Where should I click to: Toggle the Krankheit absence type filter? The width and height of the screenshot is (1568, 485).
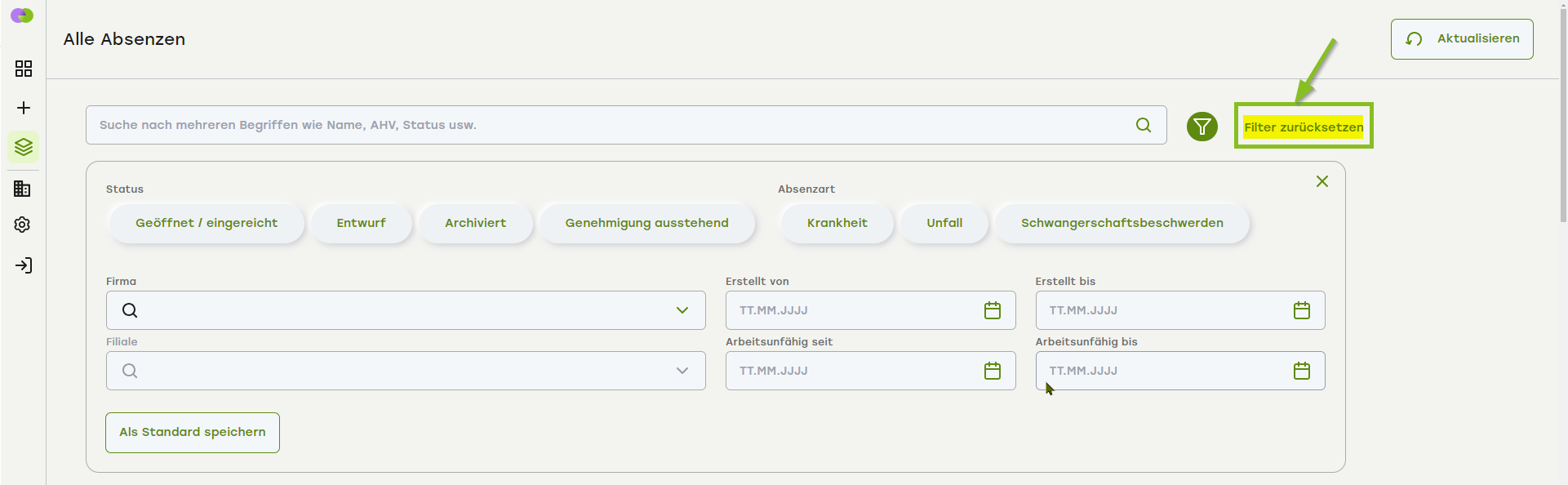(x=837, y=223)
